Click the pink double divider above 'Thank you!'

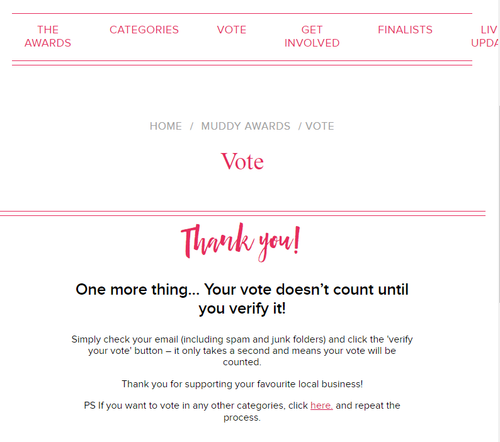tap(243, 213)
